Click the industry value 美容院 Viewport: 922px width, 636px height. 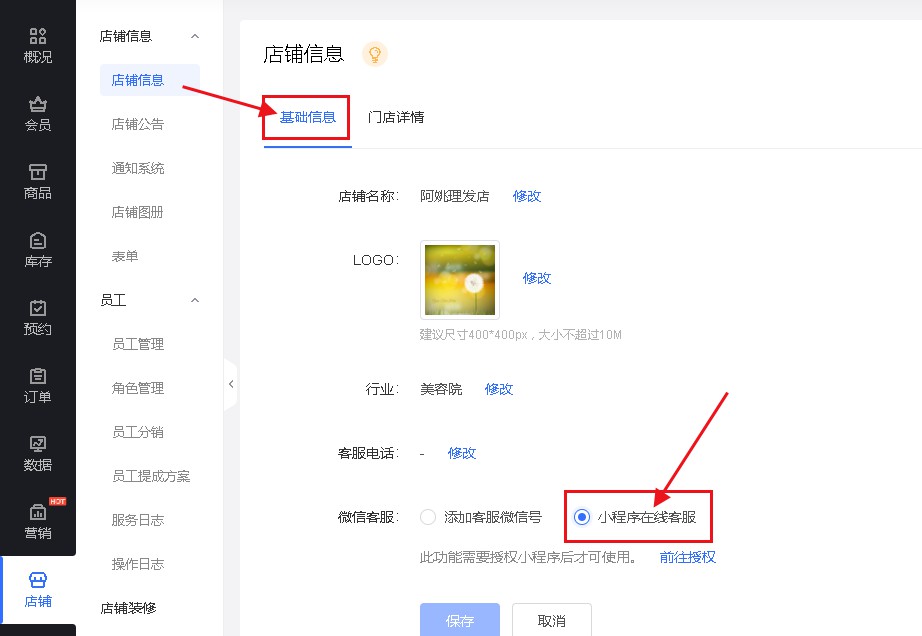pyautogui.click(x=441, y=389)
